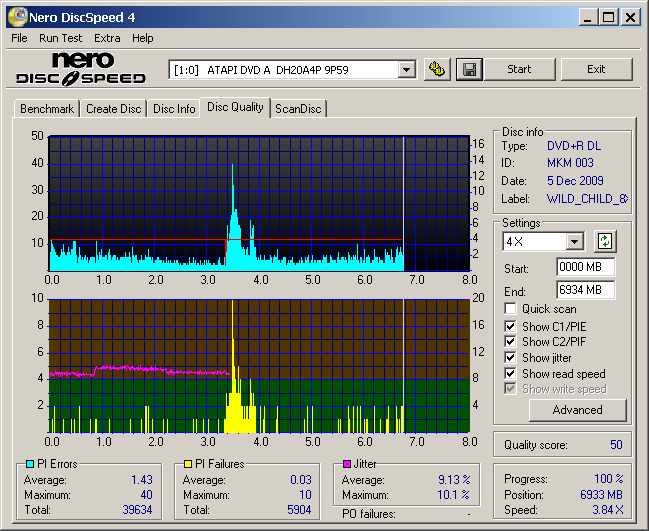Viewport: 649px width, 531px height.
Task: Click the Jitter maximum 10.1 % value
Action: coord(454,495)
